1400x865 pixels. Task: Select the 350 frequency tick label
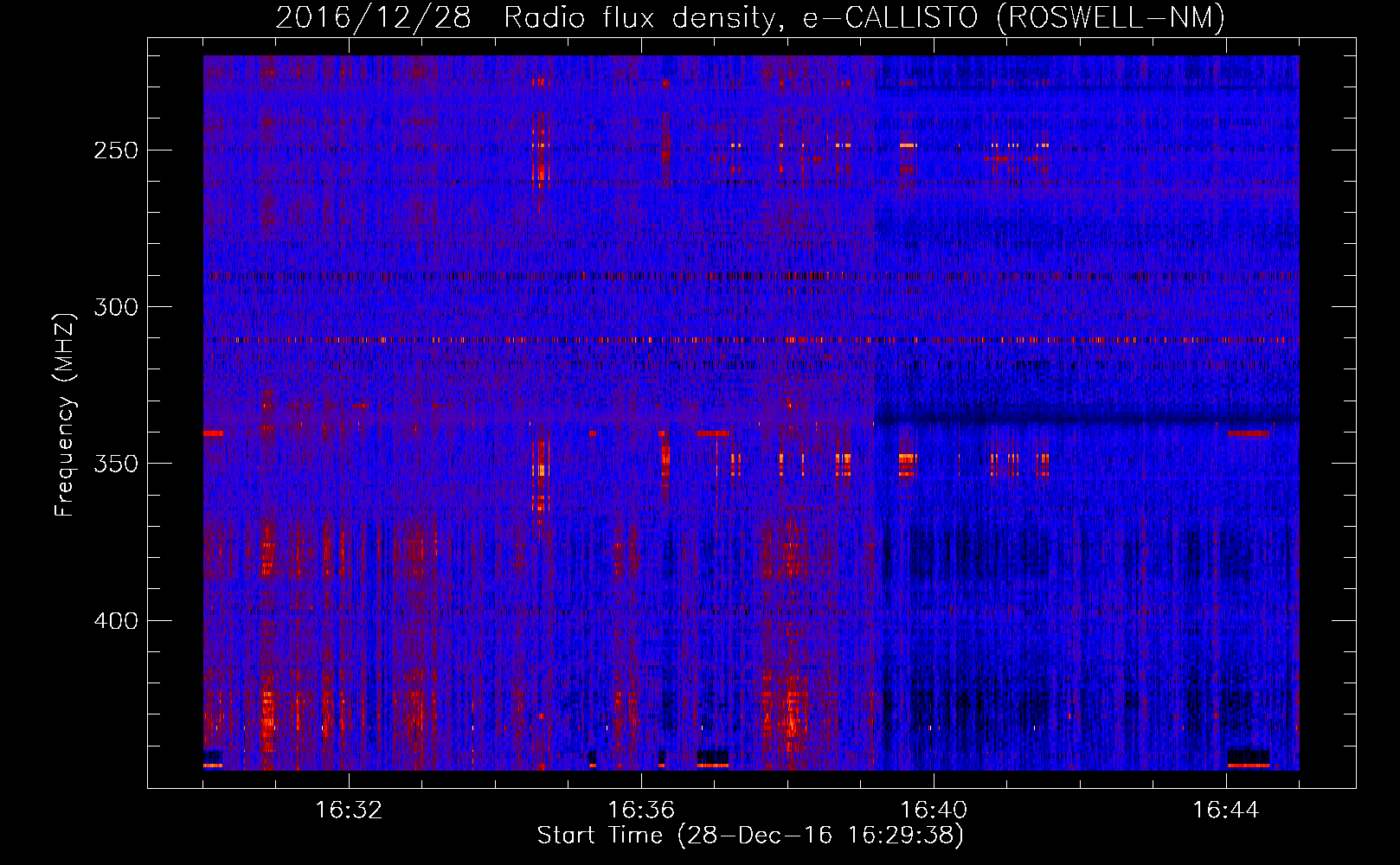point(116,464)
